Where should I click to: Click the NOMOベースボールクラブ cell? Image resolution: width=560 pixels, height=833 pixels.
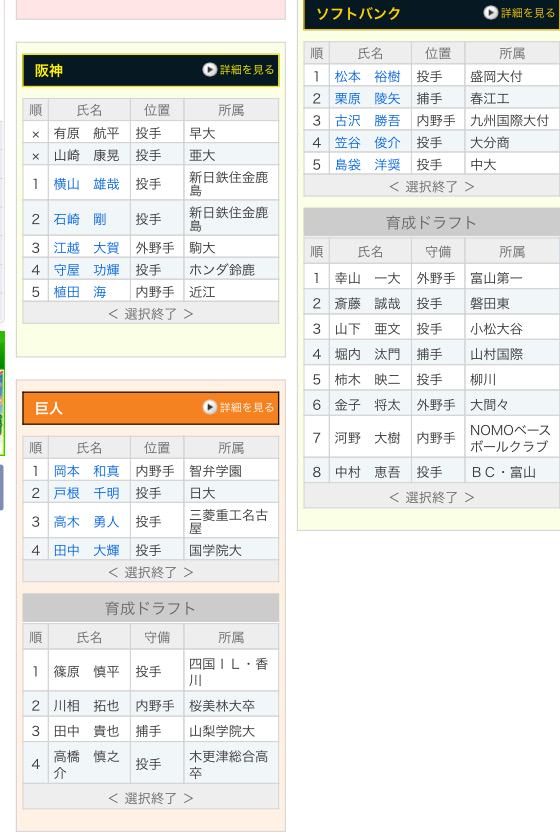(x=512, y=438)
